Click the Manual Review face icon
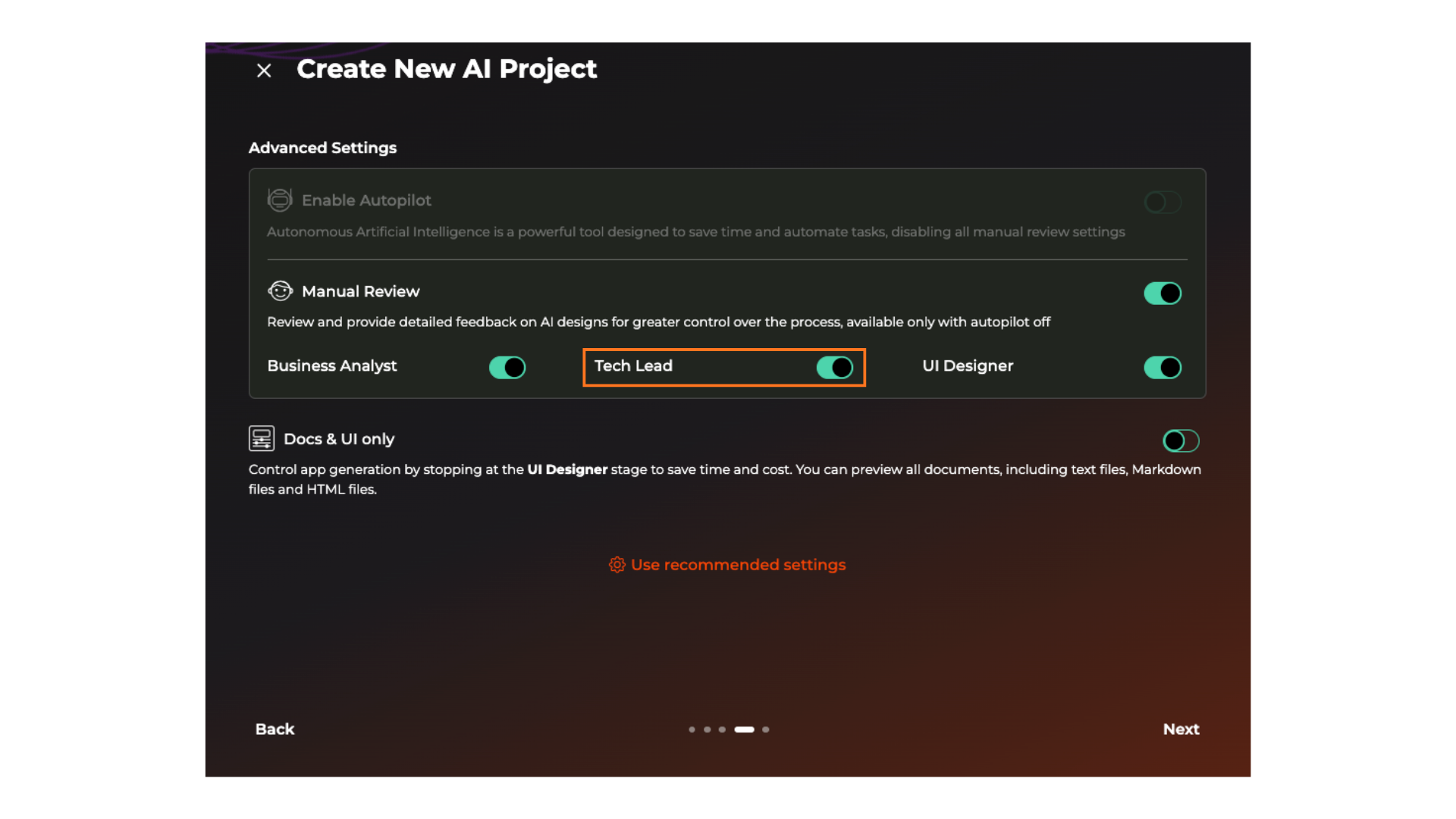 [280, 291]
